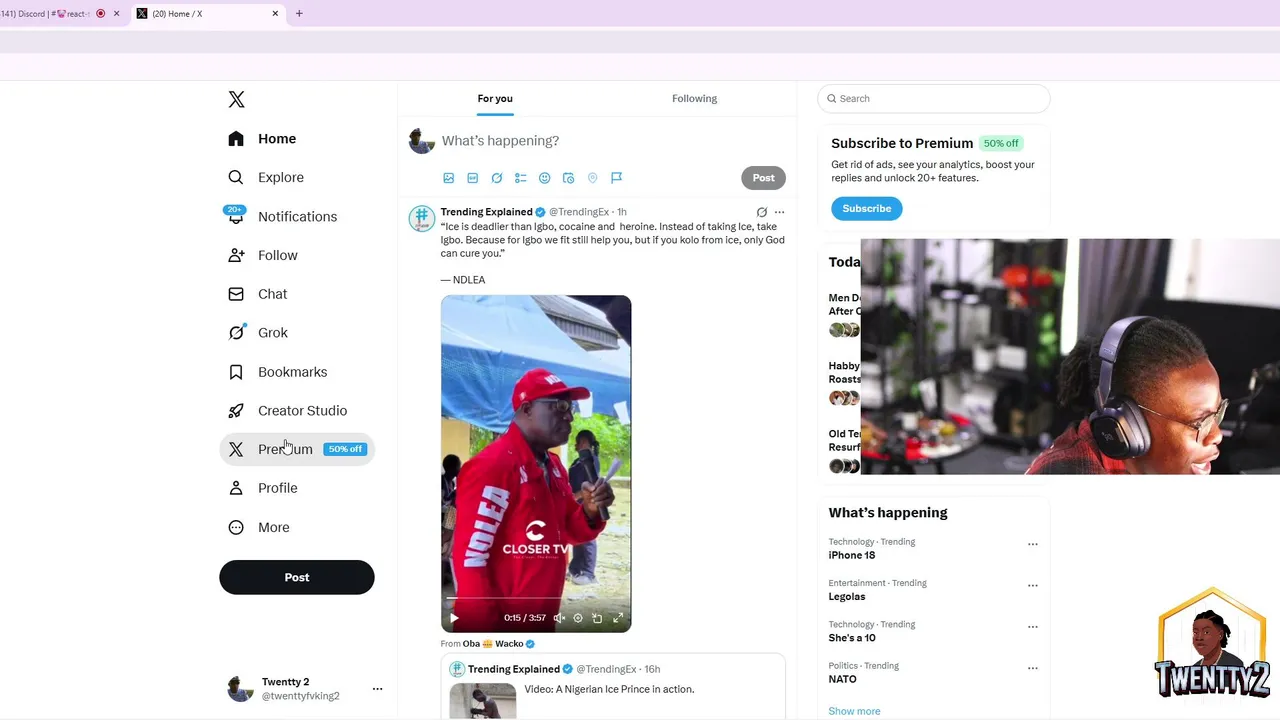Open the @TrendingEx handle on top post
Screen dimensions: 1280x720
(x=579, y=212)
